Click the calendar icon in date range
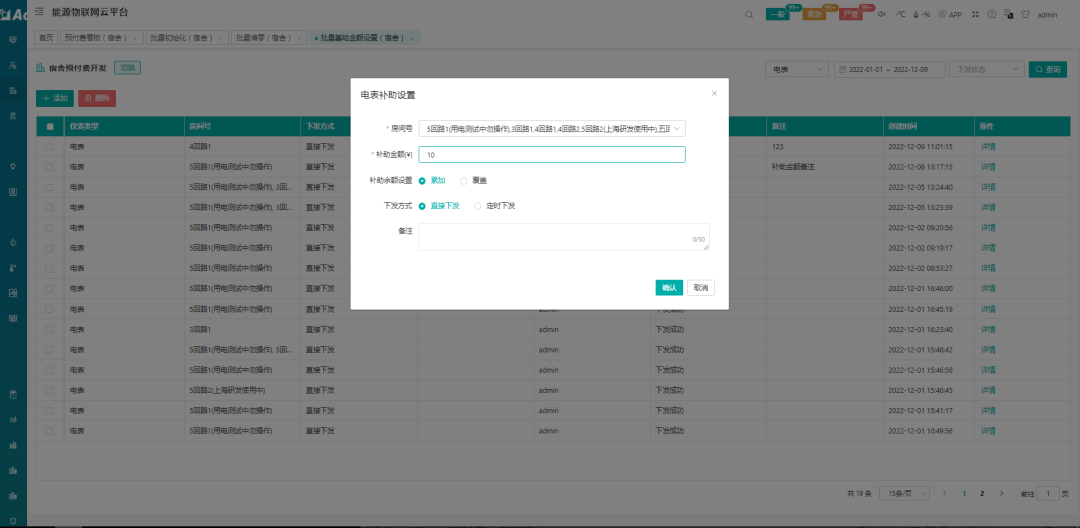 click(x=842, y=70)
